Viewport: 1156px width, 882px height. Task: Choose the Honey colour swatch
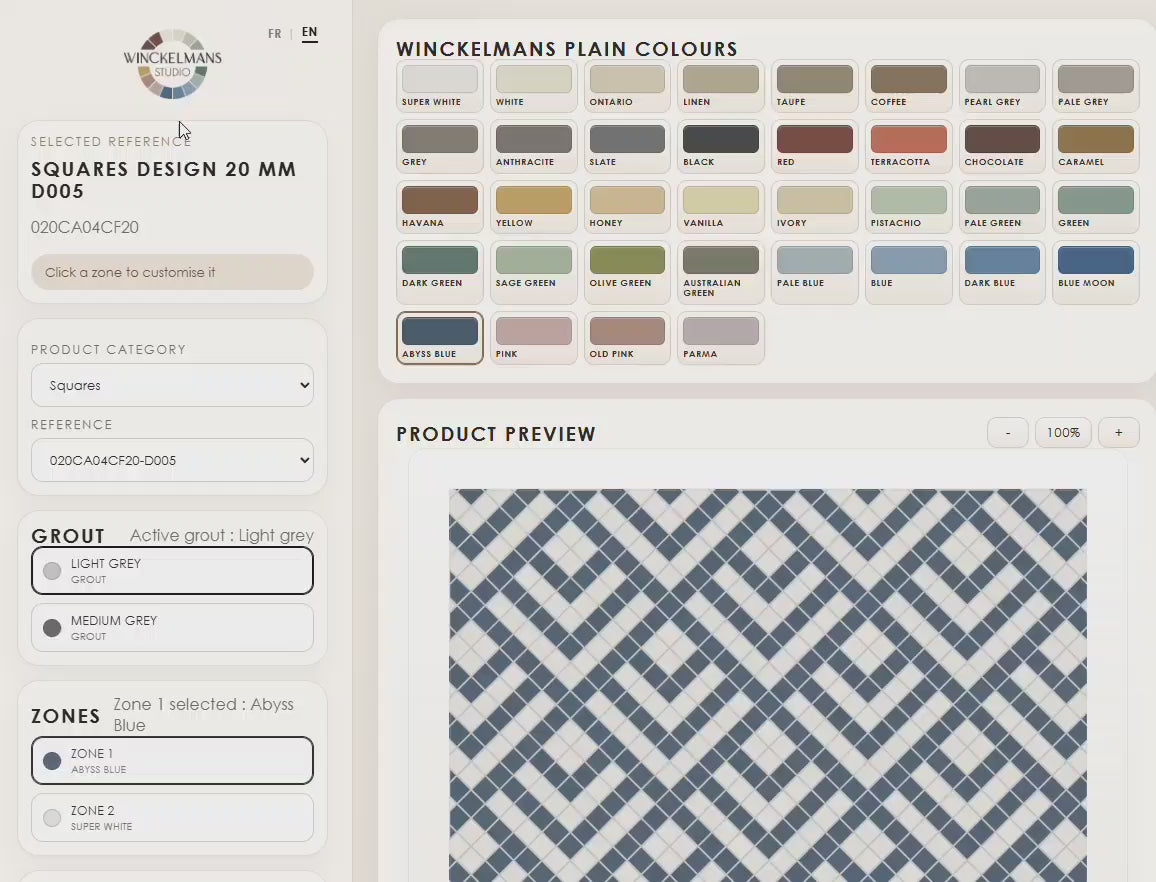click(x=627, y=207)
